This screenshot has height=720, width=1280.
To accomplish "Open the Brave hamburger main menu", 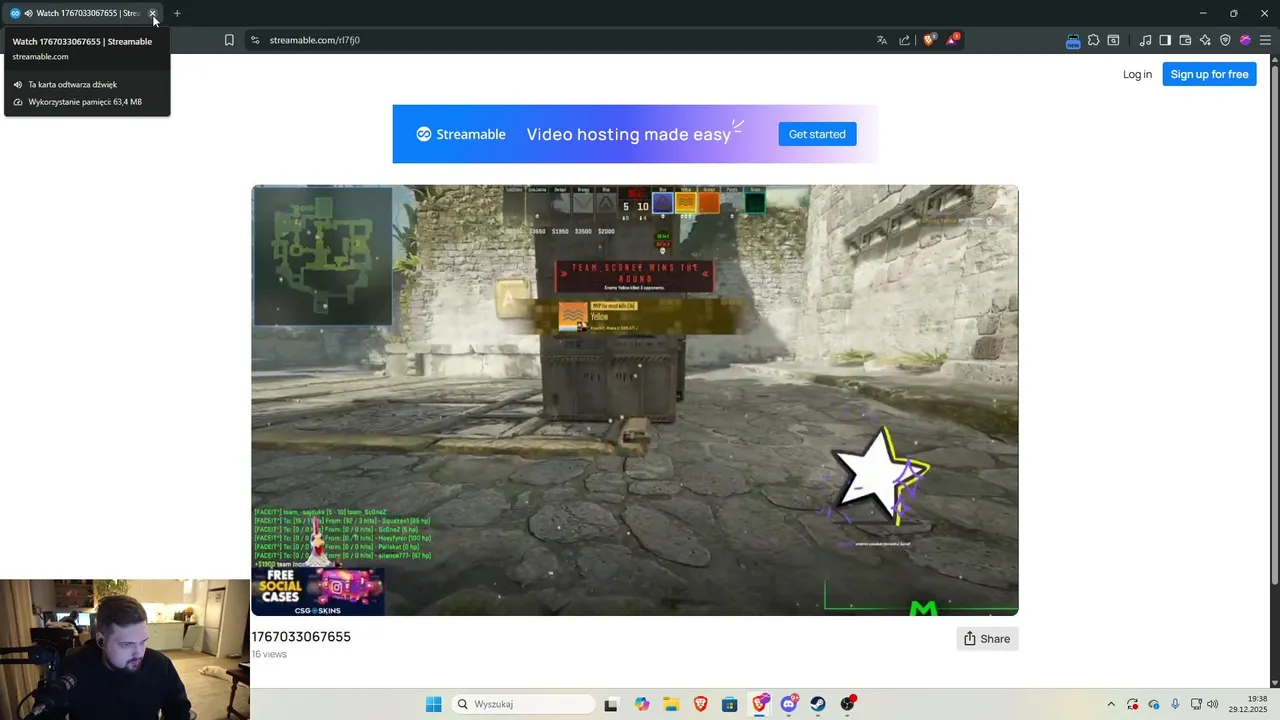I will [1265, 40].
